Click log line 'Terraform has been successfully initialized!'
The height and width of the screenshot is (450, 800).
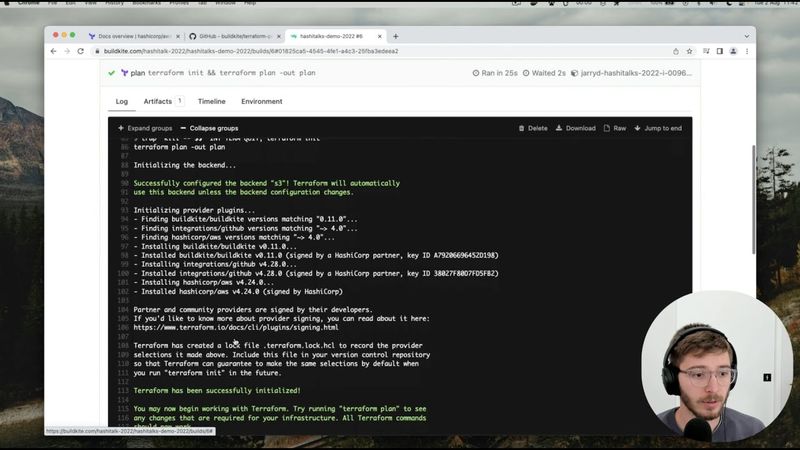tap(217, 390)
